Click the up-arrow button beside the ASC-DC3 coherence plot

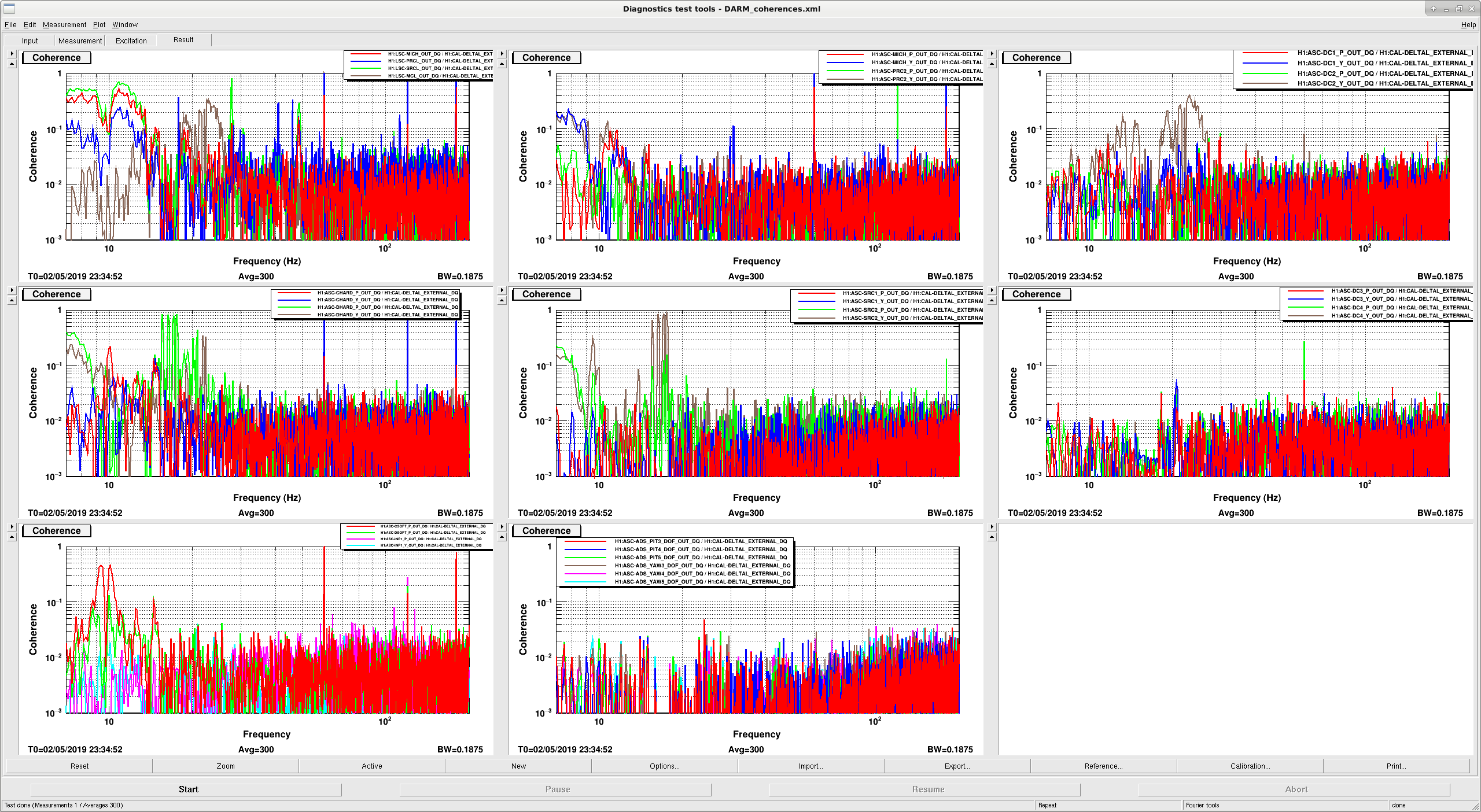(992, 301)
